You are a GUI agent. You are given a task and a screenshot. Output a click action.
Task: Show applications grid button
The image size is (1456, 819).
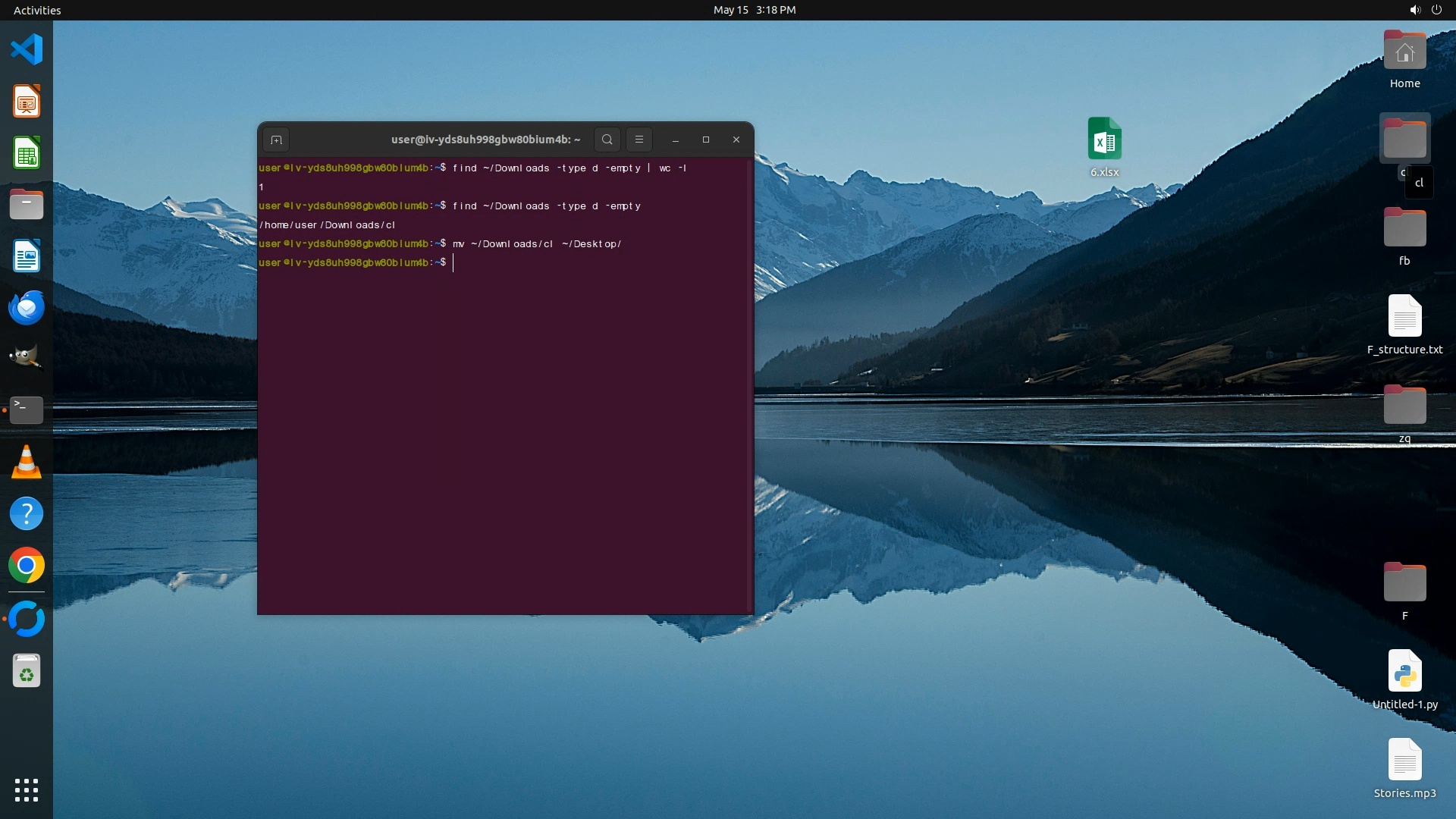(27, 789)
